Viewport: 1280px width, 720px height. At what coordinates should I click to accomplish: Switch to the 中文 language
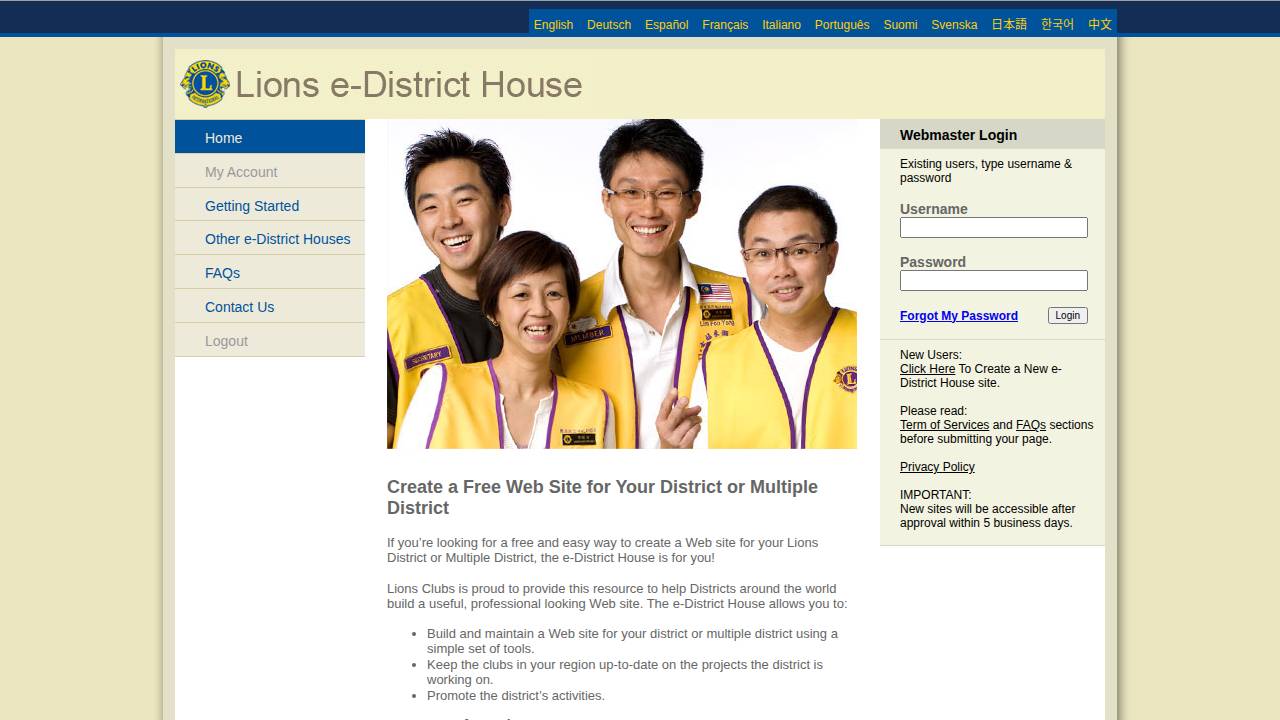click(1099, 24)
